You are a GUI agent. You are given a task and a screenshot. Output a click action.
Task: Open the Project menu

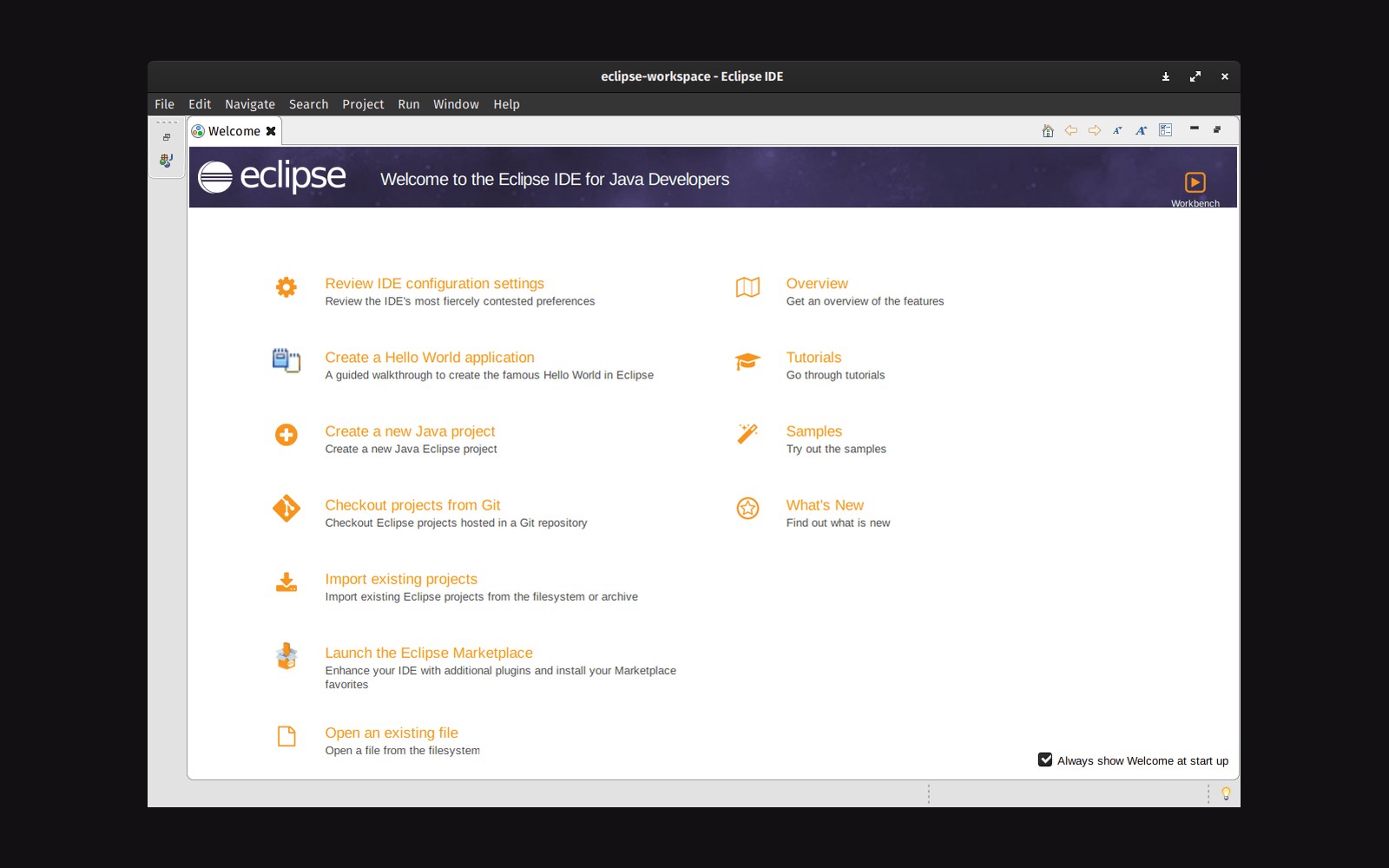[x=363, y=104]
